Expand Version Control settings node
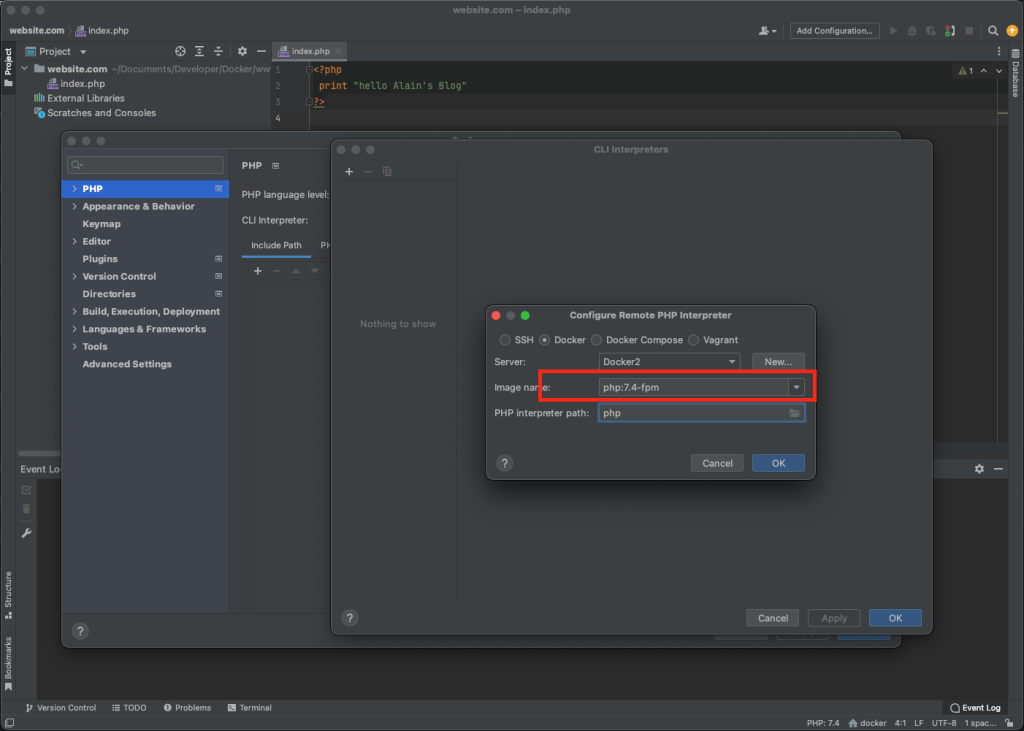 coord(74,277)
